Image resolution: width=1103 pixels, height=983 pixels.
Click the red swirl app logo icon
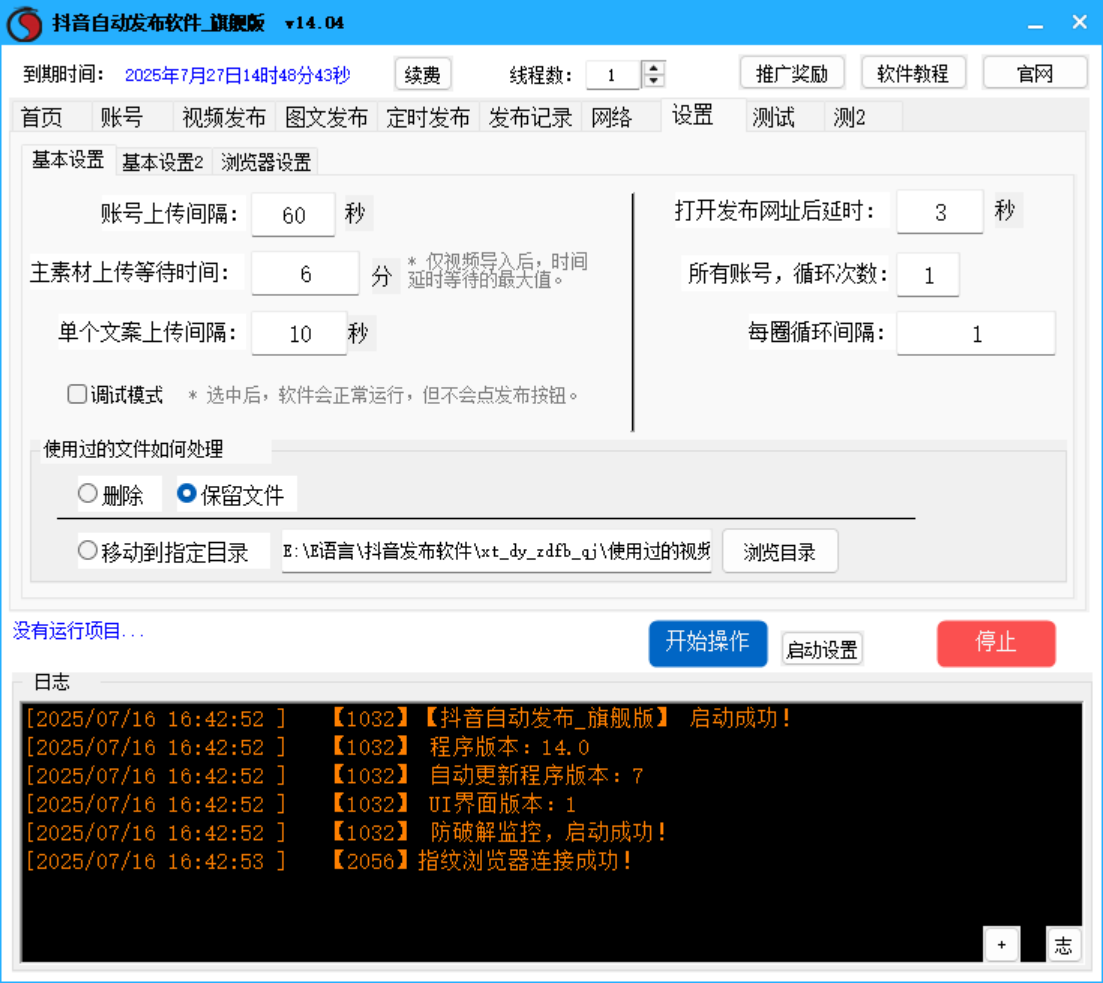pos(25,23)
